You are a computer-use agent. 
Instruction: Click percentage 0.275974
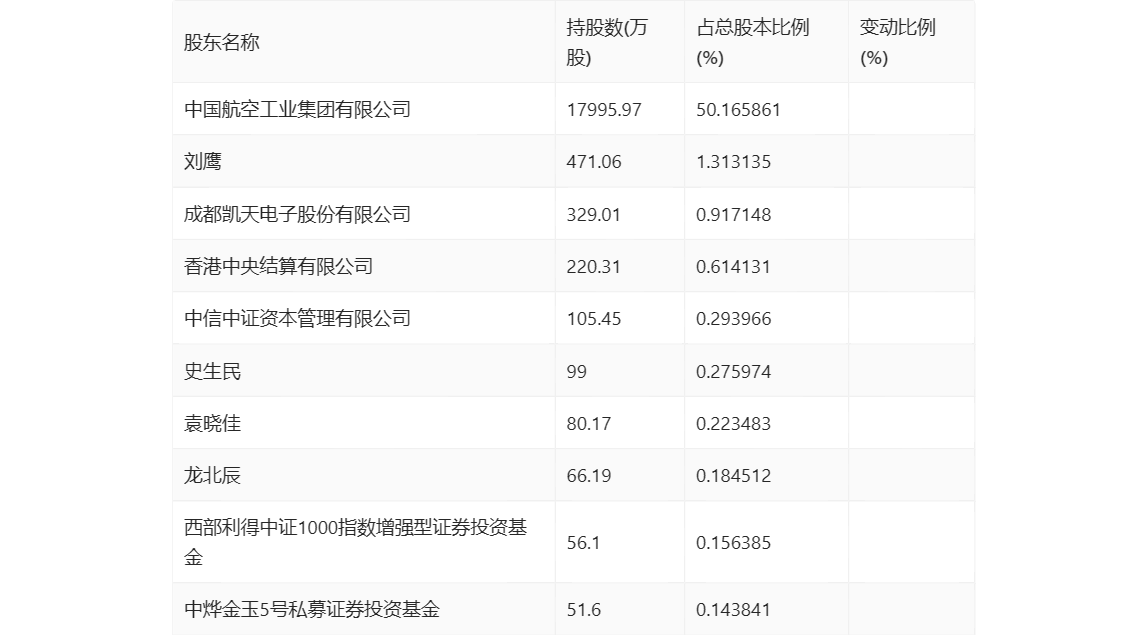(734, 371)
